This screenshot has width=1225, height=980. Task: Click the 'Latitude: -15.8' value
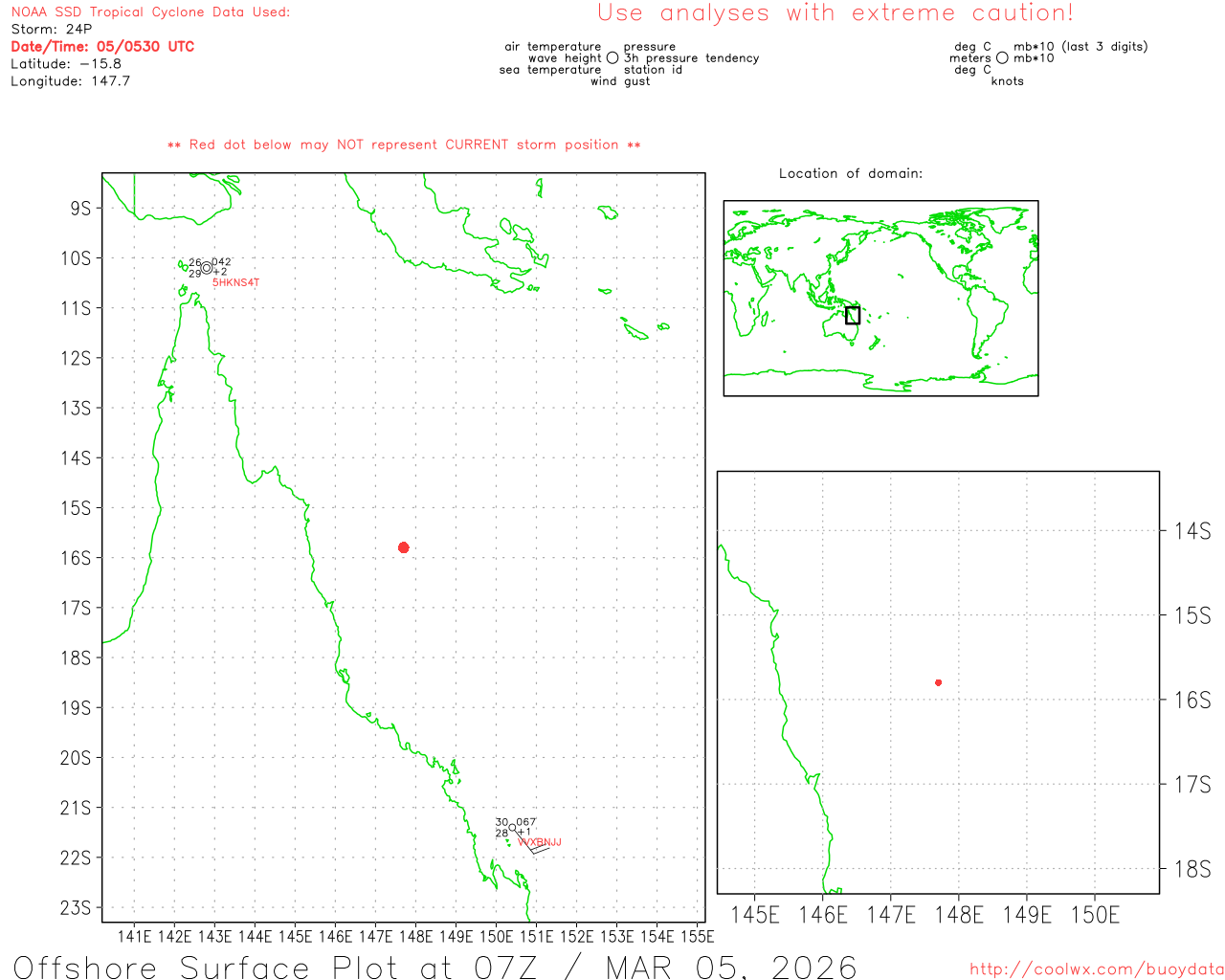point(66,64)
